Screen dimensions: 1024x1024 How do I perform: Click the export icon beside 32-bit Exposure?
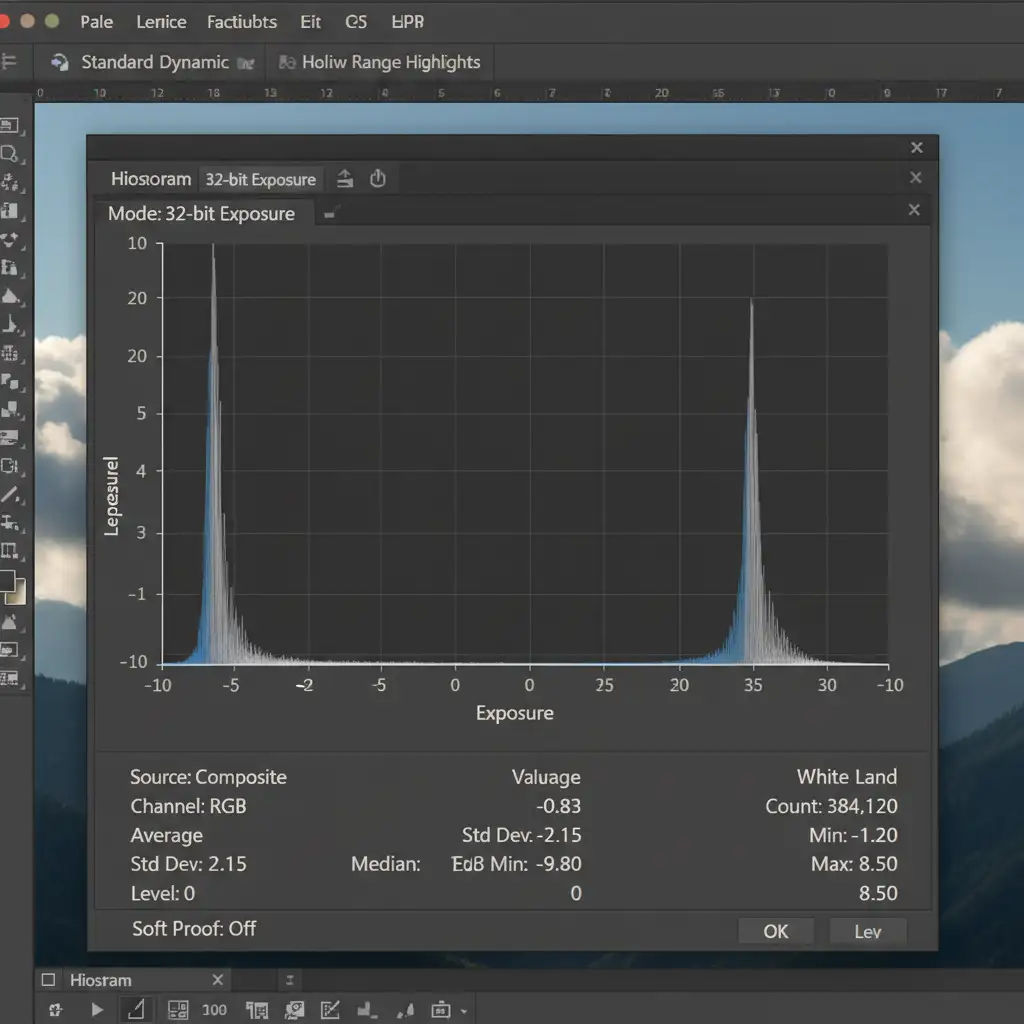click(345, 179)
